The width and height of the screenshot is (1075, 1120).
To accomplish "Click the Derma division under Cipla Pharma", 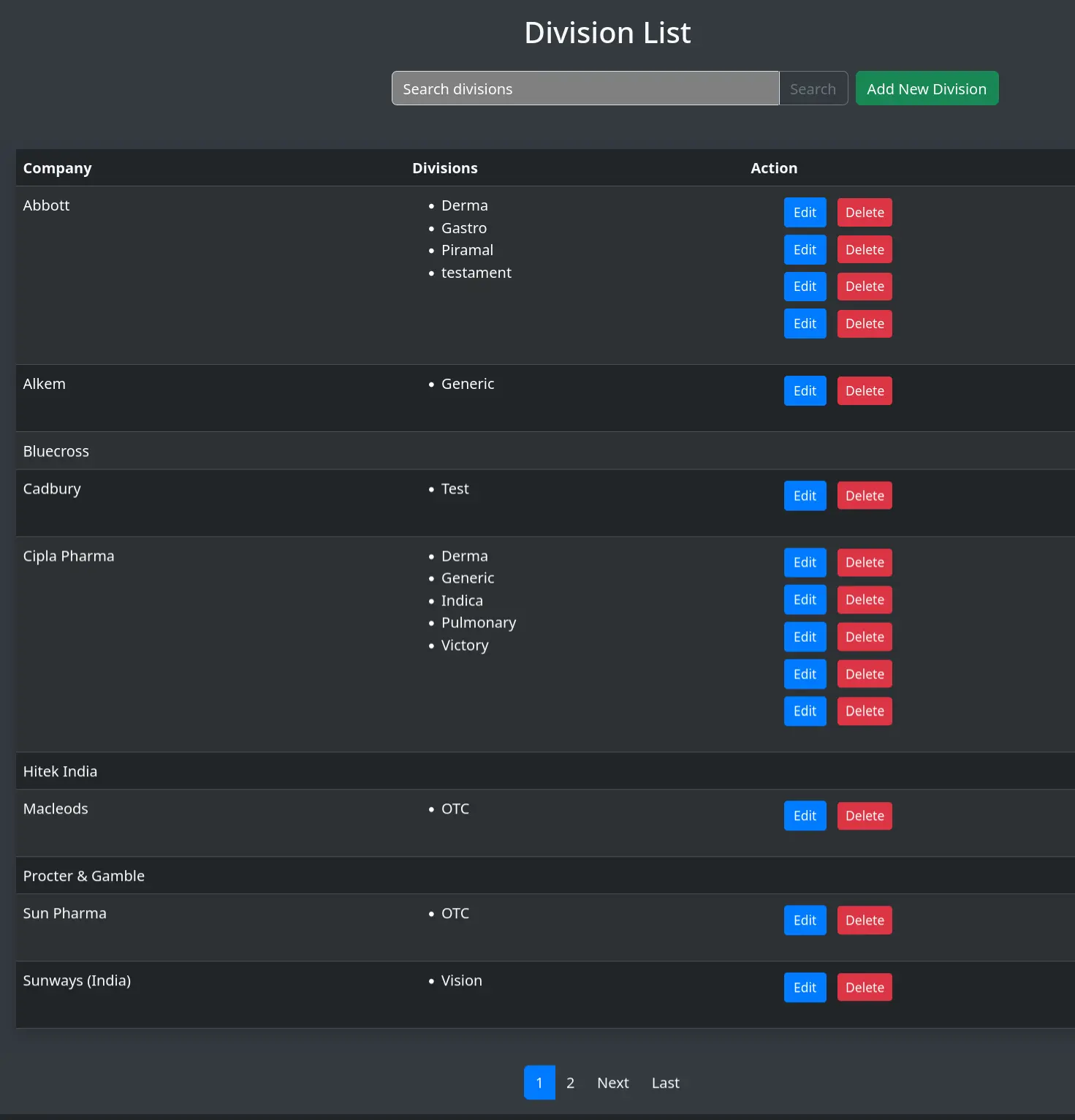I will tap(465, 556).
